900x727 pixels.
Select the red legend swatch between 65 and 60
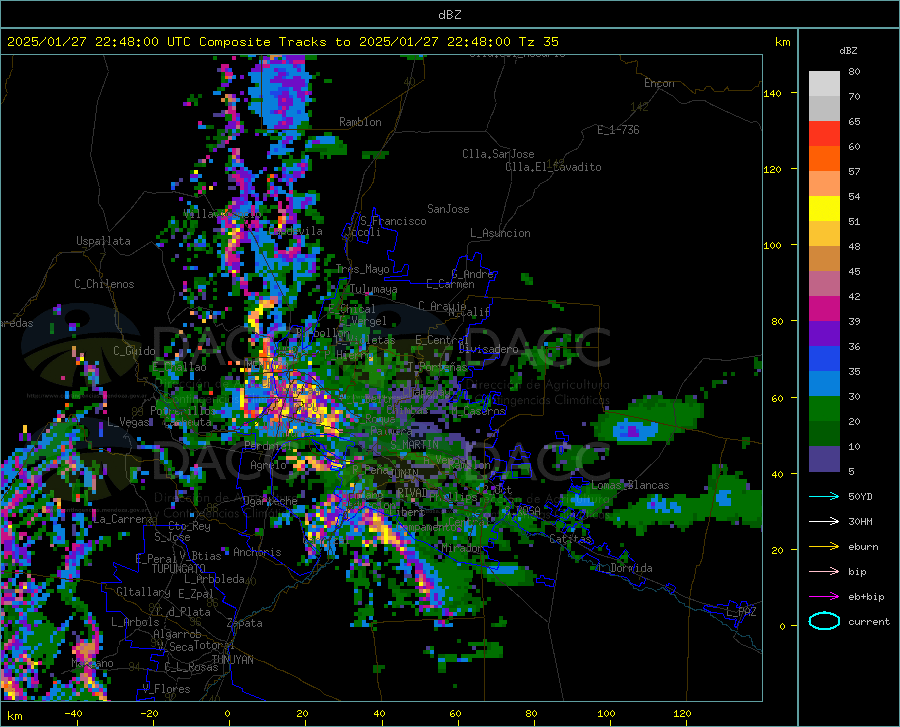824,134
